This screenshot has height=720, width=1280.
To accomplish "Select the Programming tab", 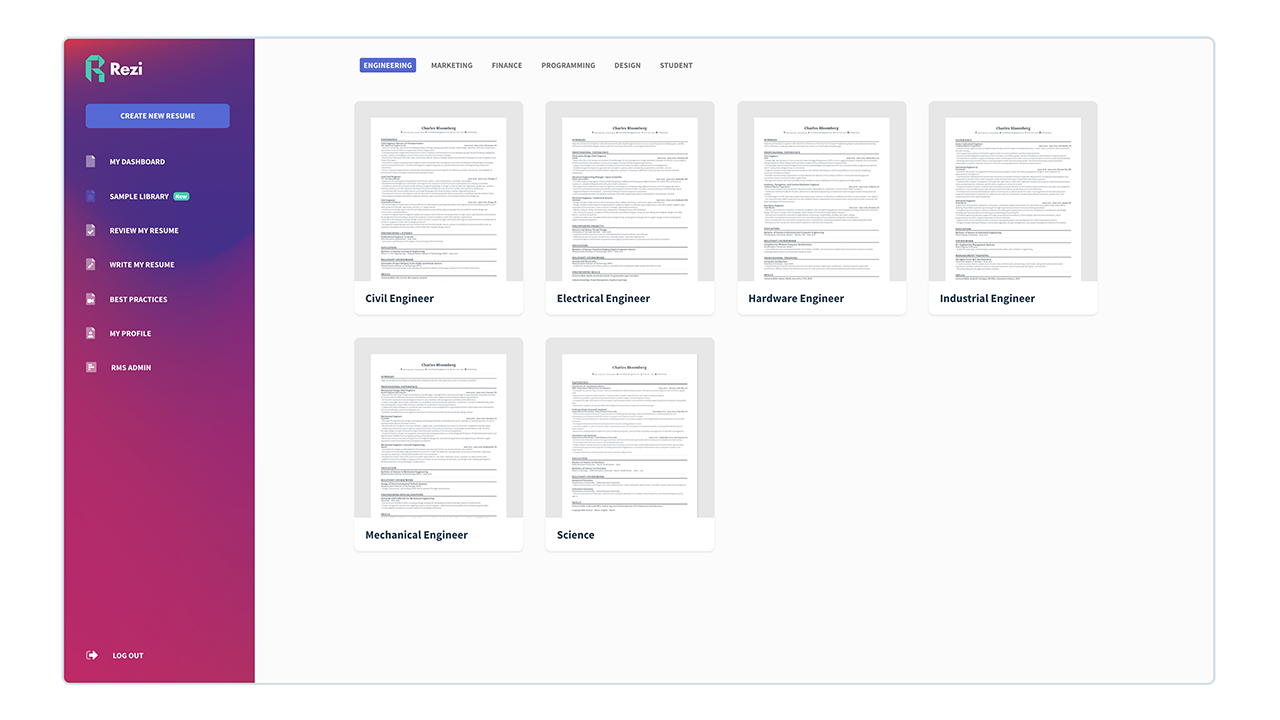I will point(568,66).
